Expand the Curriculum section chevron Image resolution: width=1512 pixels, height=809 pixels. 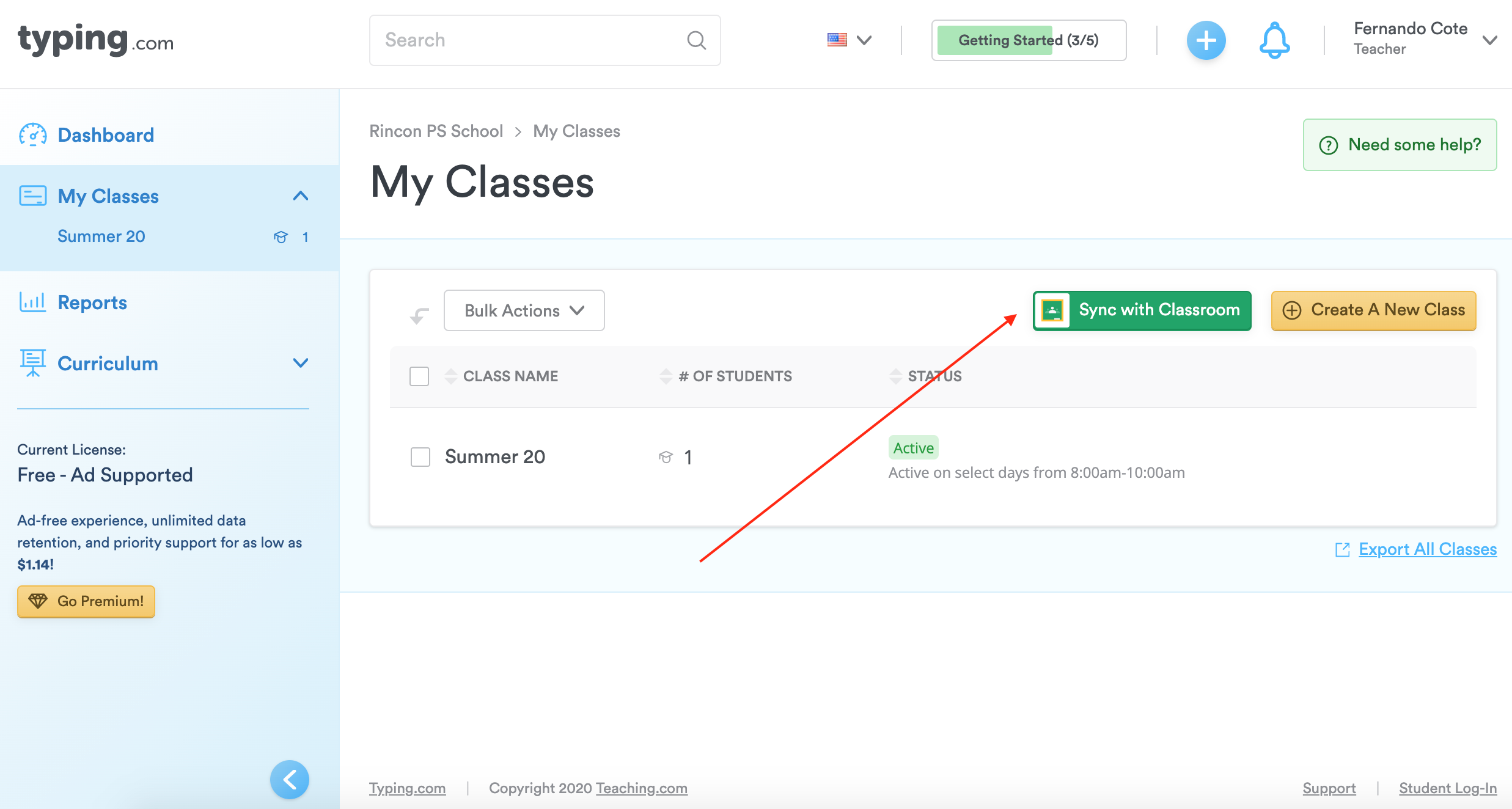click(300, 363)
